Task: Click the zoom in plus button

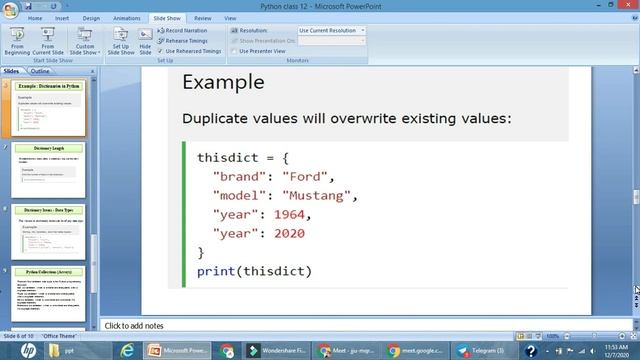Action: [x=622, y=336]
